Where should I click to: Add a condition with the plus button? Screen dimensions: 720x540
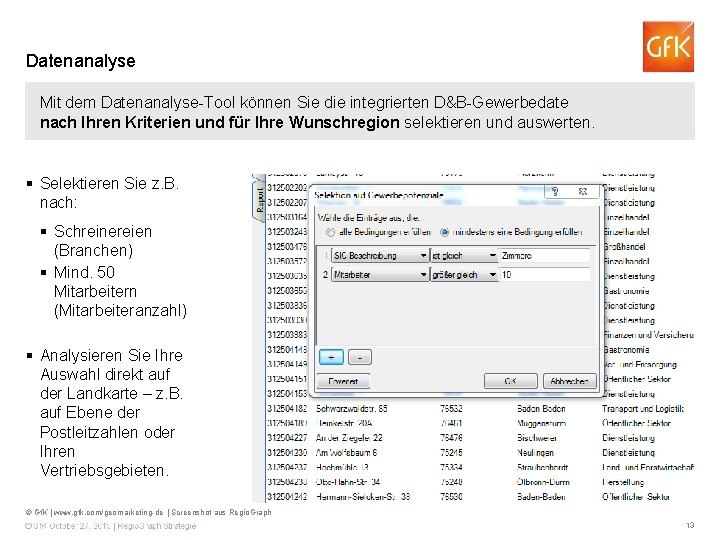331,357
